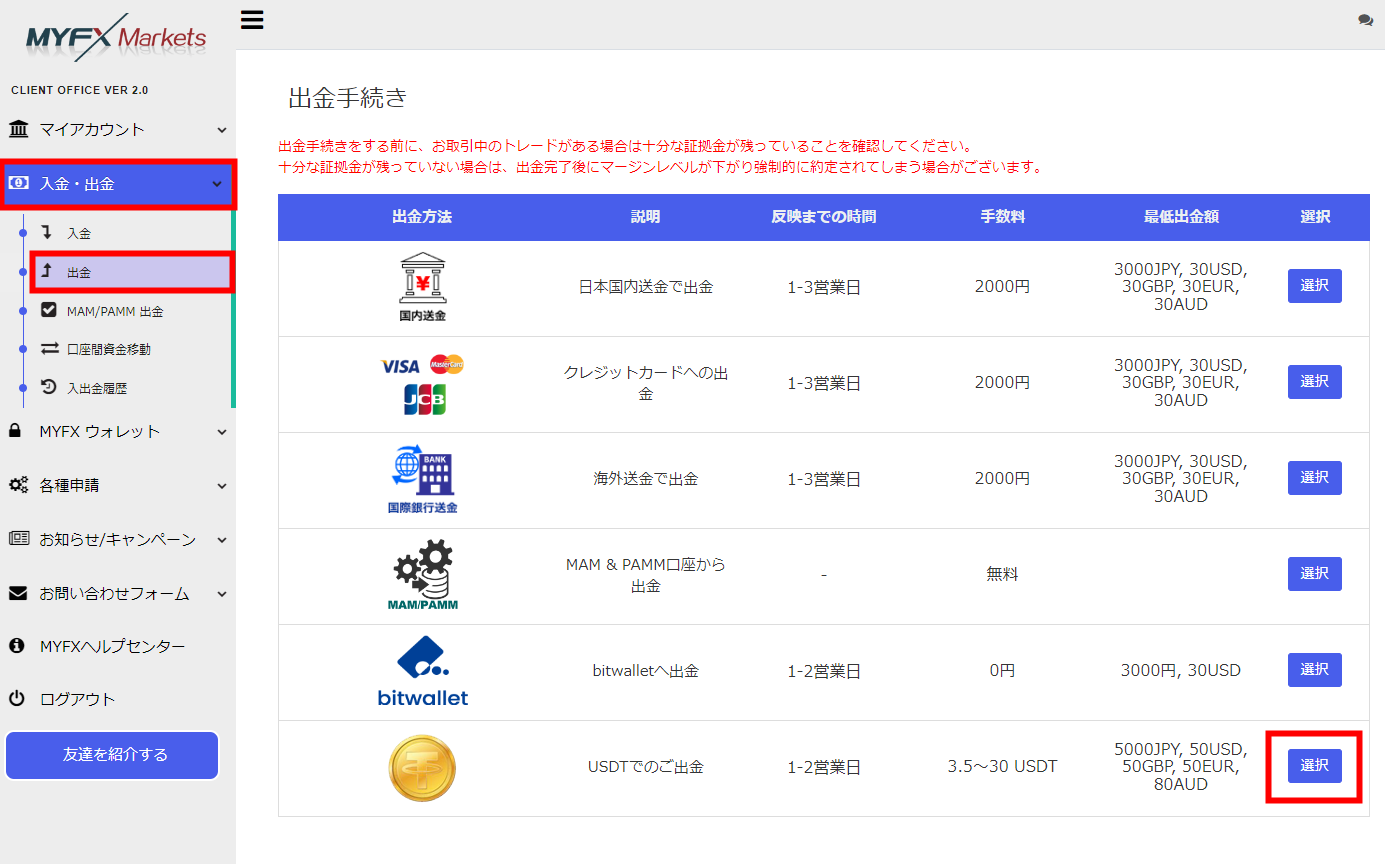This screenshot has height=864, width=1385.
Task: Click the 国際銀行送金 bank icon
Action: pos(422,479)
